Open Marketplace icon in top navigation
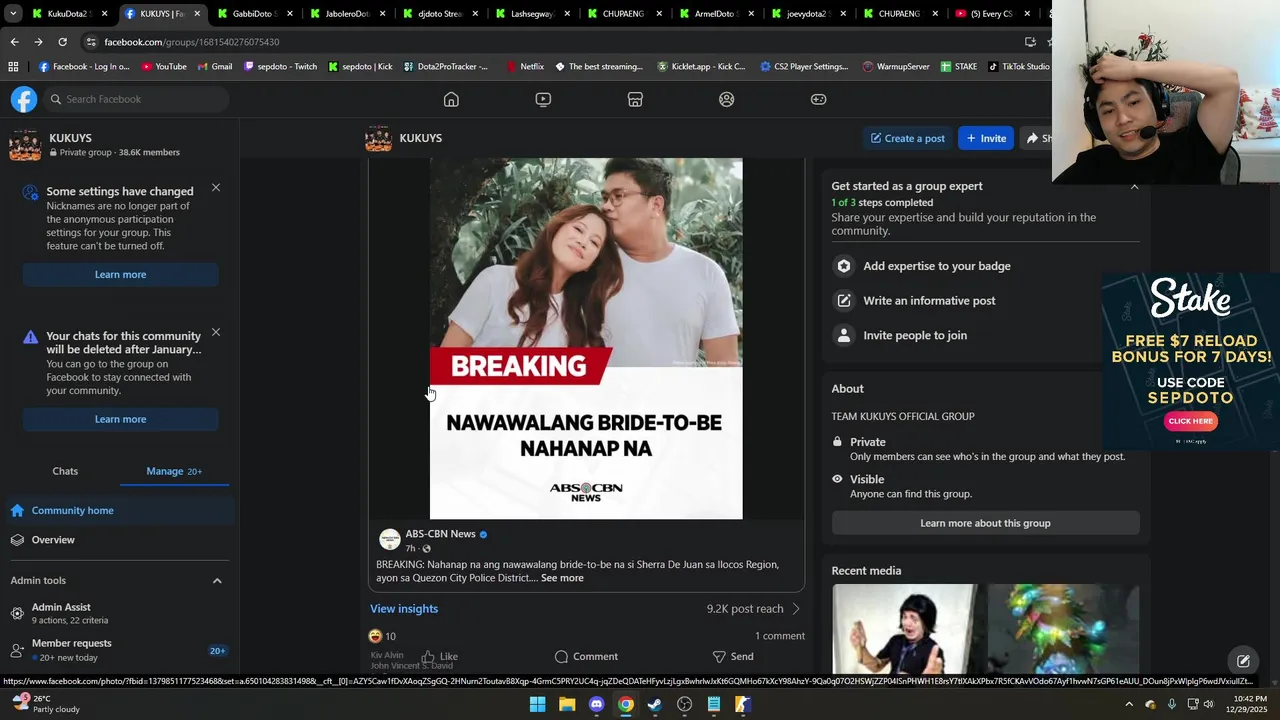 pyautogui.click(x=635, y=99)
